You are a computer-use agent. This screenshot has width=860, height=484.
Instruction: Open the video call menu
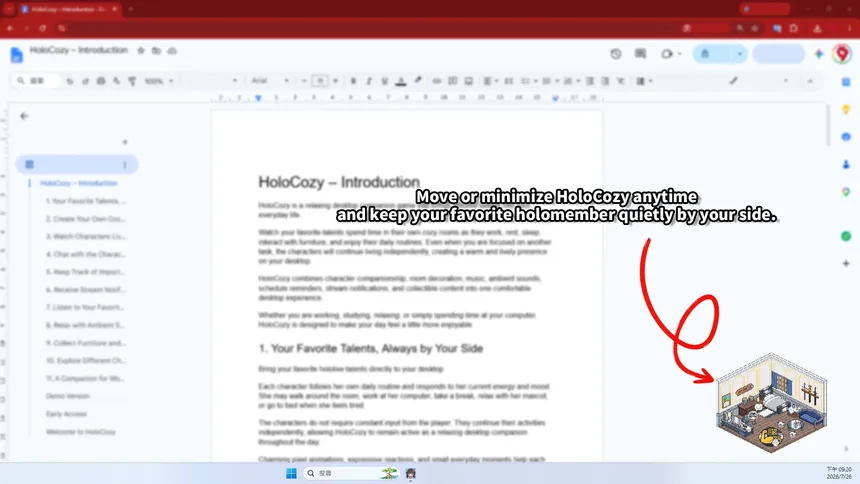[671, 54]
